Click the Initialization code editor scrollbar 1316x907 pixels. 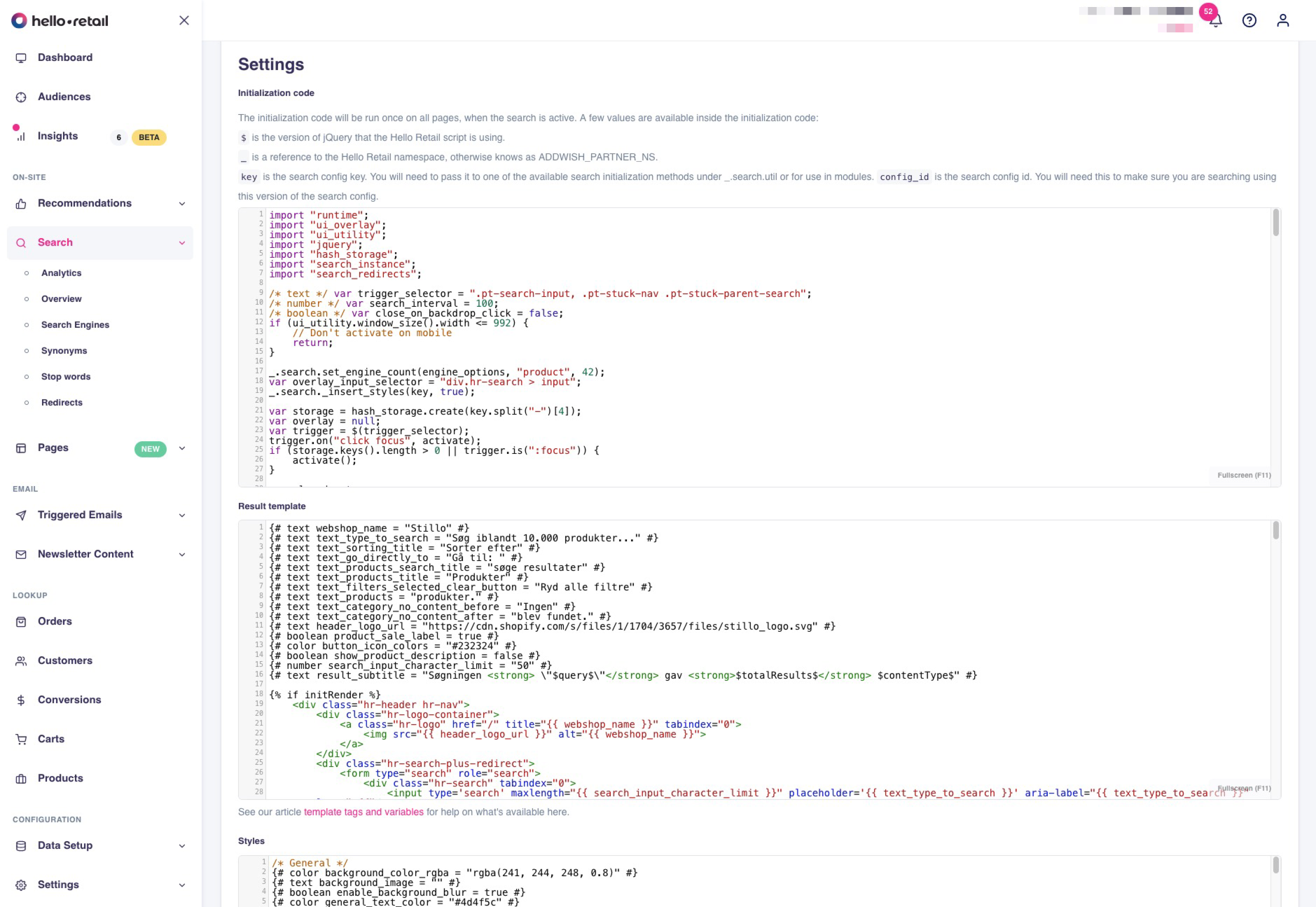(x=1276, y=223)
